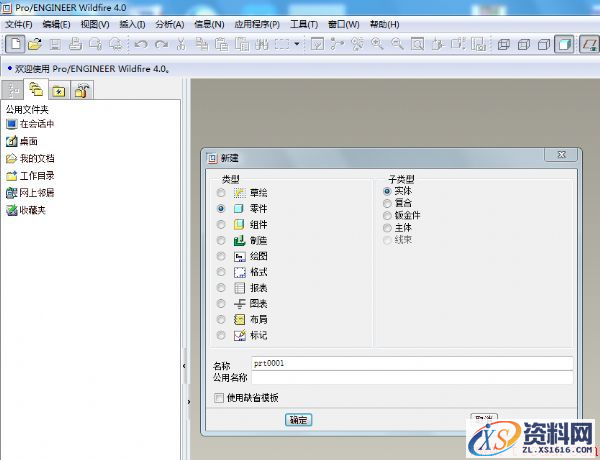
Task: Select the 组件 type radio button
Action: pyautogui.click(x=221, y=224)
